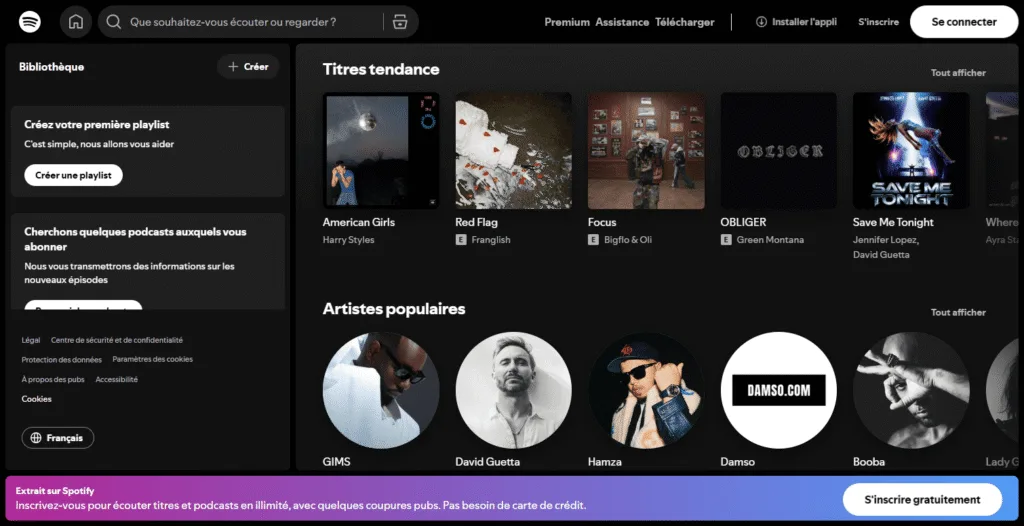
Task: Click the Créer button in Bibliothèque
Action: [x=248, y=67]
